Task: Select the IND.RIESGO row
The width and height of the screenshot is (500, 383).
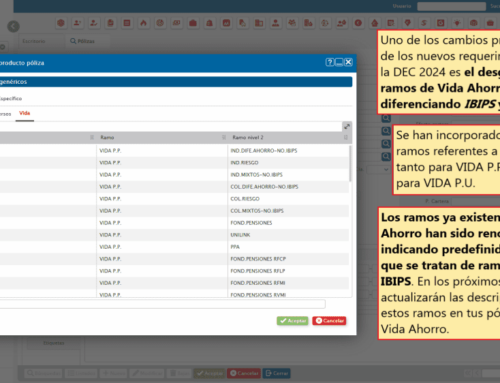Action: [174, 163]
